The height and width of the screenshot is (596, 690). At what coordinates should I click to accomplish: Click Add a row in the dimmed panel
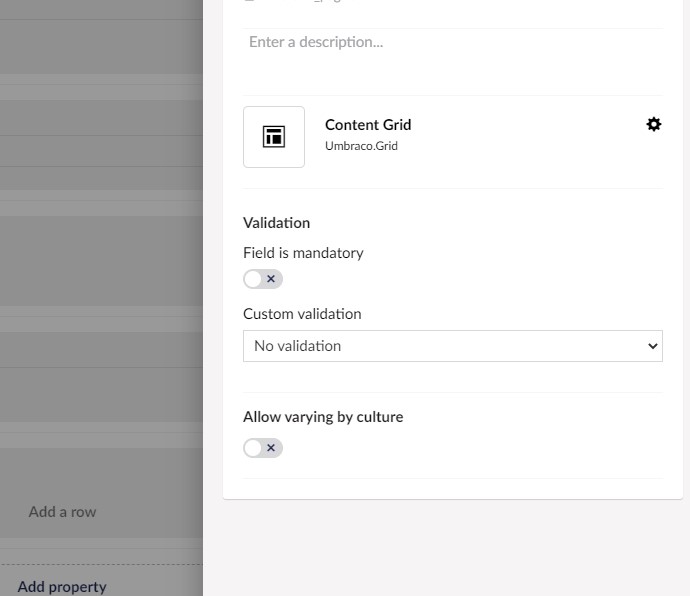62,512
